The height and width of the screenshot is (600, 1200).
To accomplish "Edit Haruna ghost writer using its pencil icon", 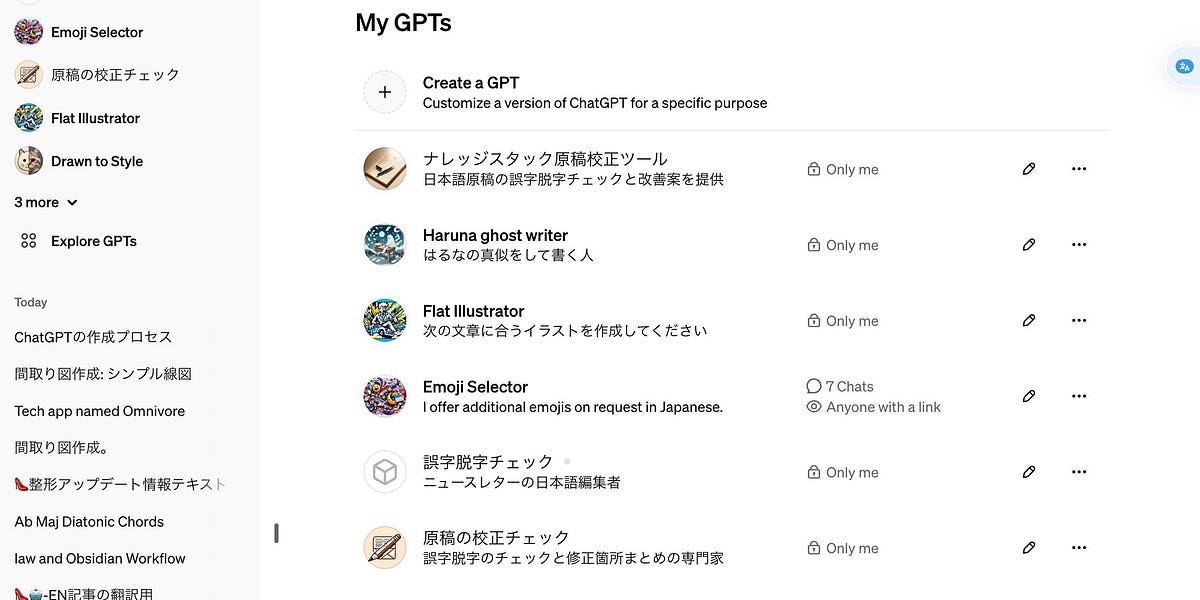I will [1029, 244].
